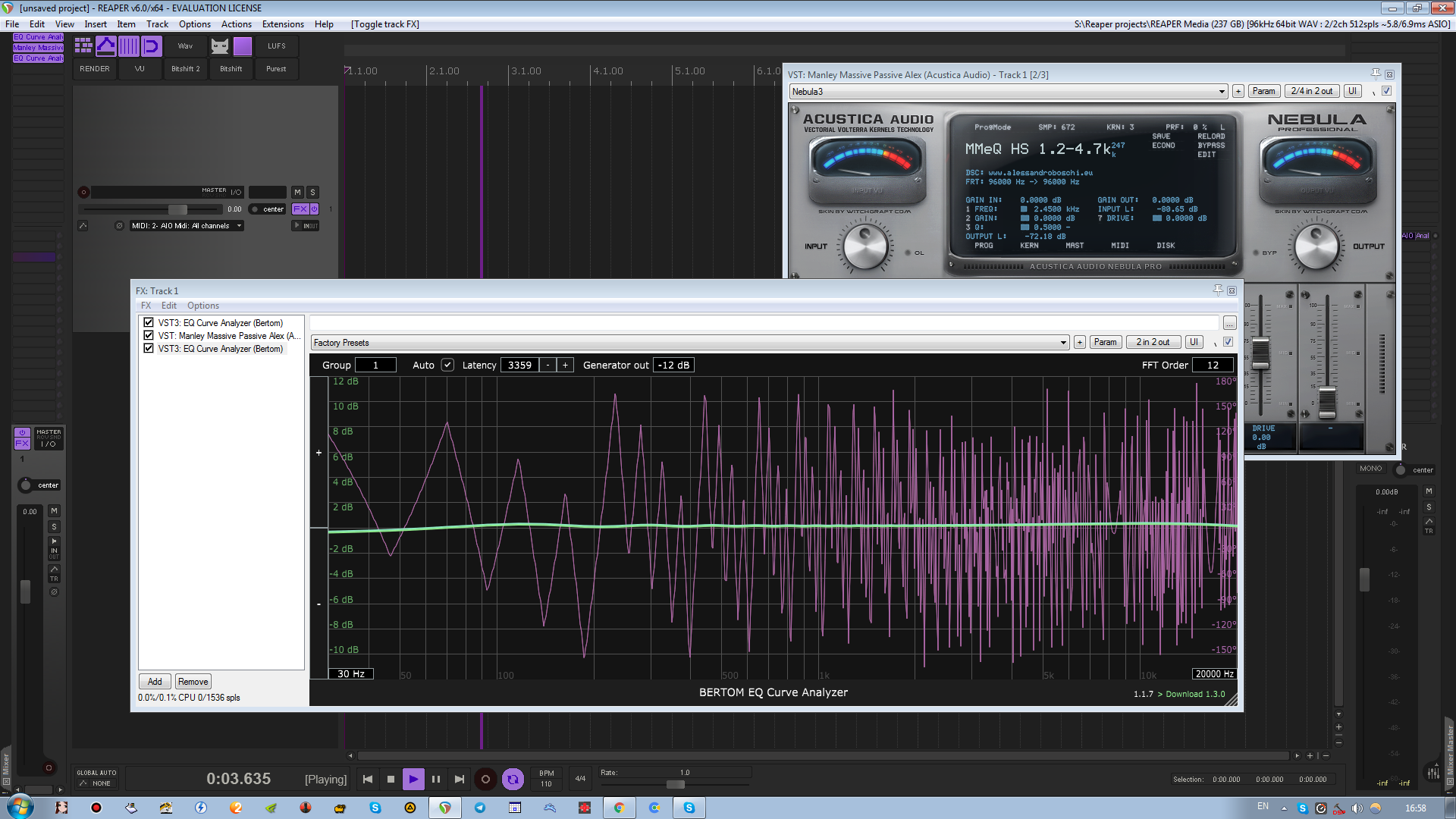This screenshot has width=1456, height=819.
Task: Open the FX menu in FX window
Action: [146, 306]
